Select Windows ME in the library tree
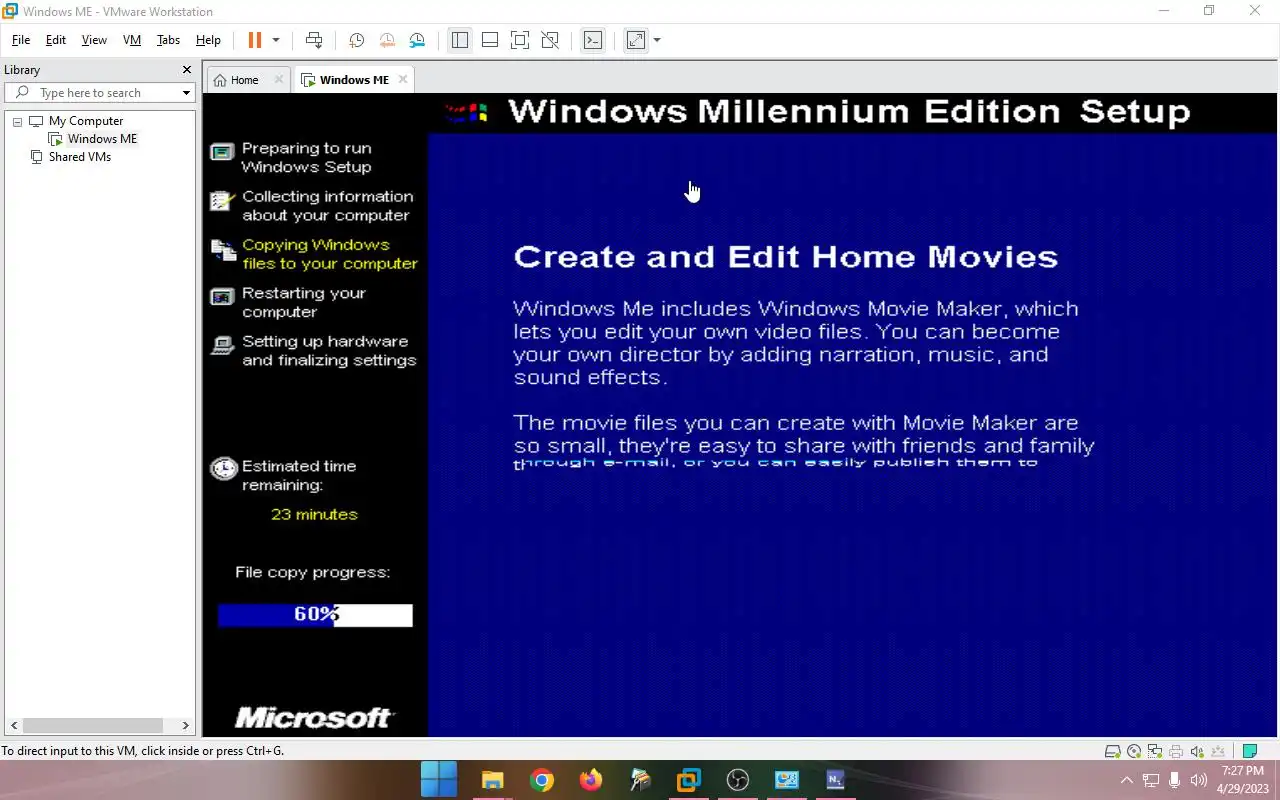This screenshot has height=800, width=1280. (x=102, y=139)
